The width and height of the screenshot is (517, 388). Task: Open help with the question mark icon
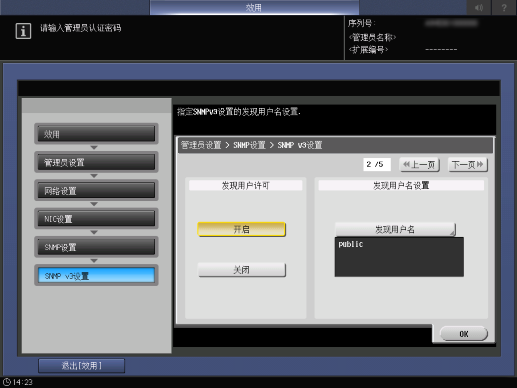[x=504, y=7]
